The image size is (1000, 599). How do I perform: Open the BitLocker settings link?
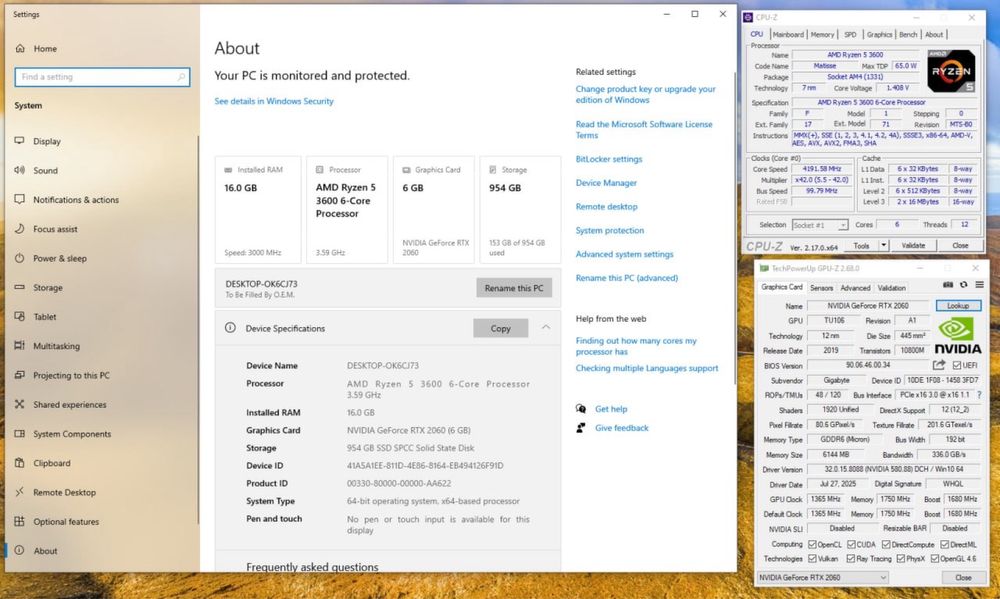pos(608,159)
